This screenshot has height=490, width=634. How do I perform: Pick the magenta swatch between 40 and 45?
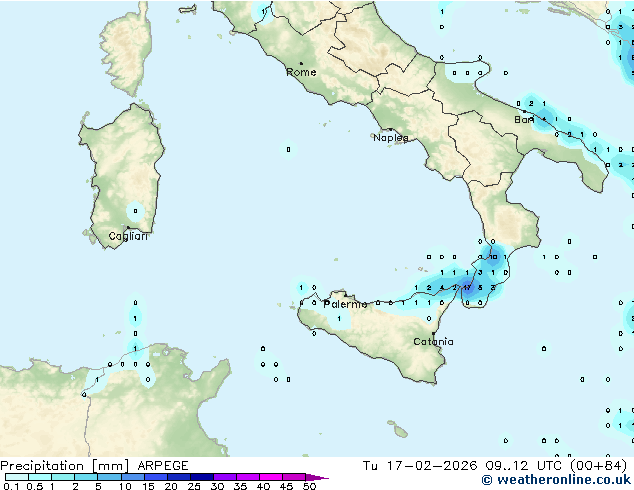click(271, 477)
